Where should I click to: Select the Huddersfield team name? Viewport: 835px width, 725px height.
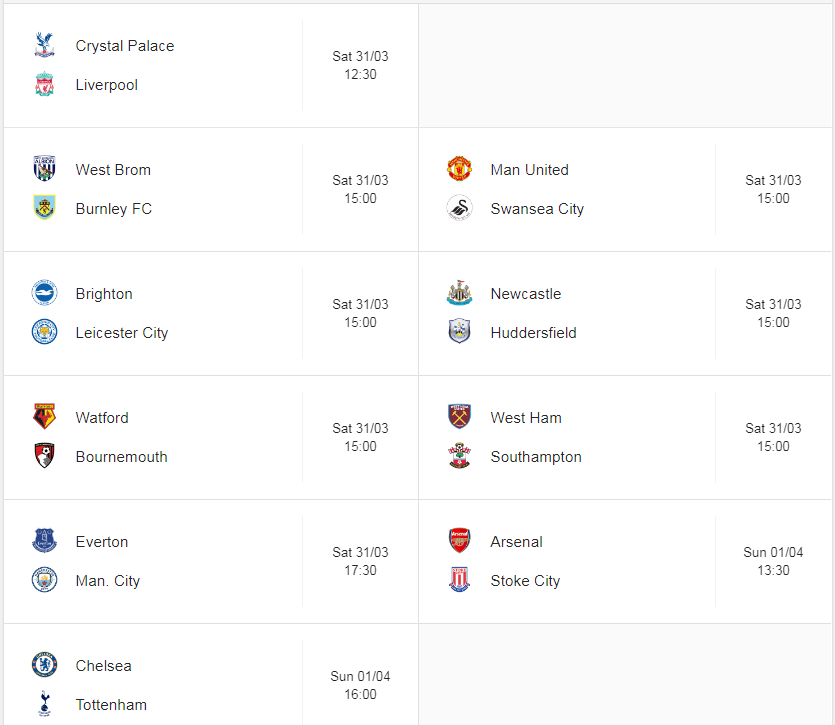click(x=533, y=333)
